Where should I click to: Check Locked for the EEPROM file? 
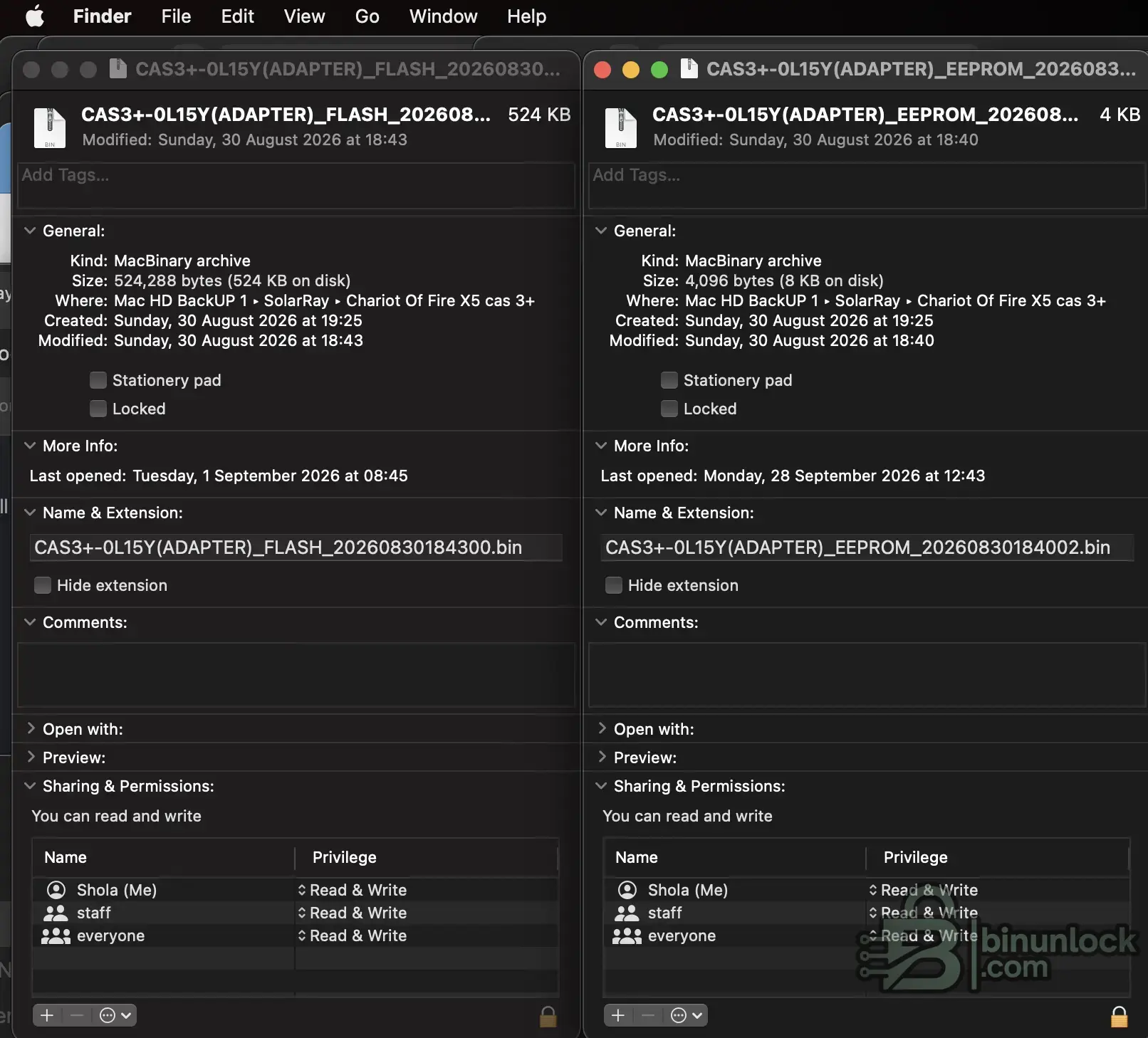coord(669,409)
